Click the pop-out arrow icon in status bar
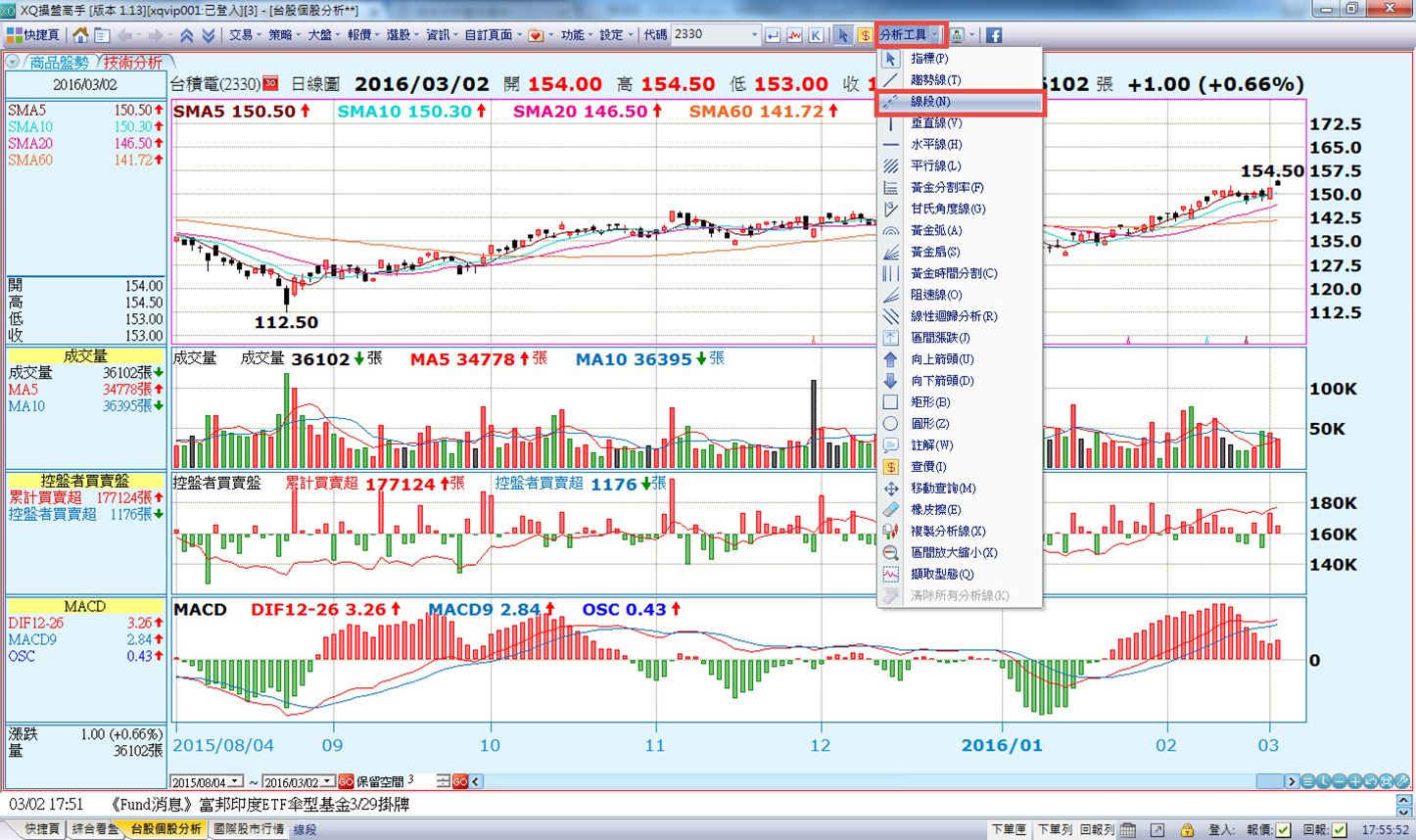The width and height of the screenshot is (1416, 840). pyautogui.click(x=1157, y=830)
